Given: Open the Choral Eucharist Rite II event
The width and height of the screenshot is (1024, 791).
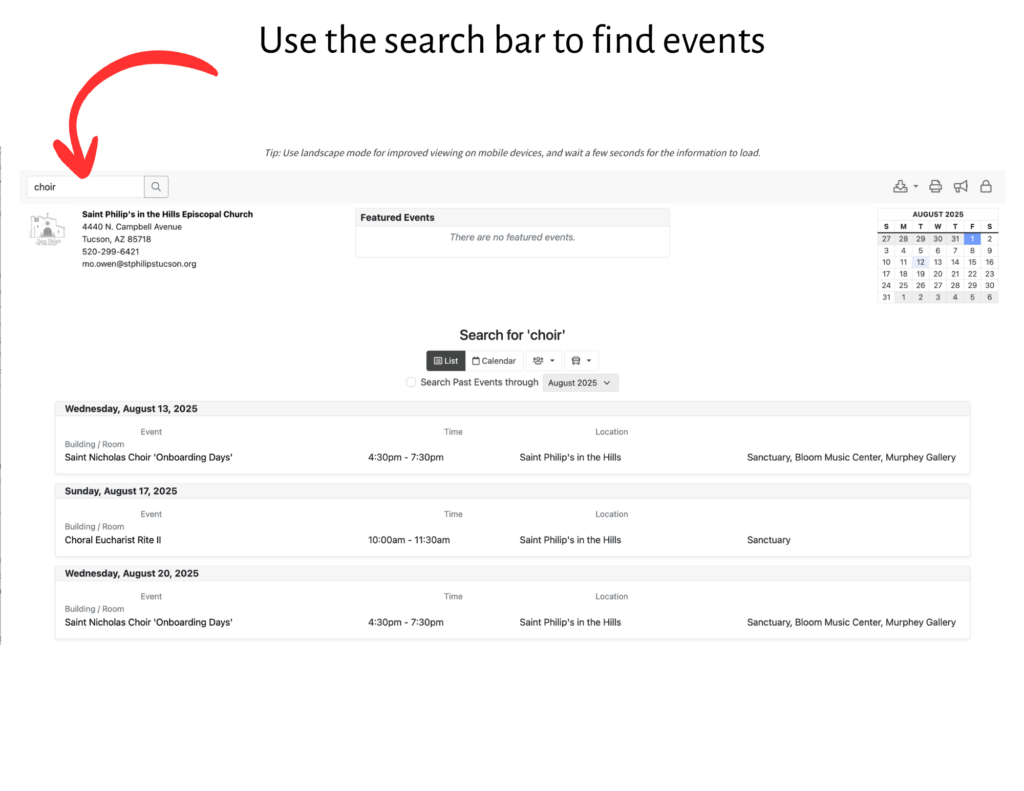Looking at the screenshot, I should click(x=113, y=540).
